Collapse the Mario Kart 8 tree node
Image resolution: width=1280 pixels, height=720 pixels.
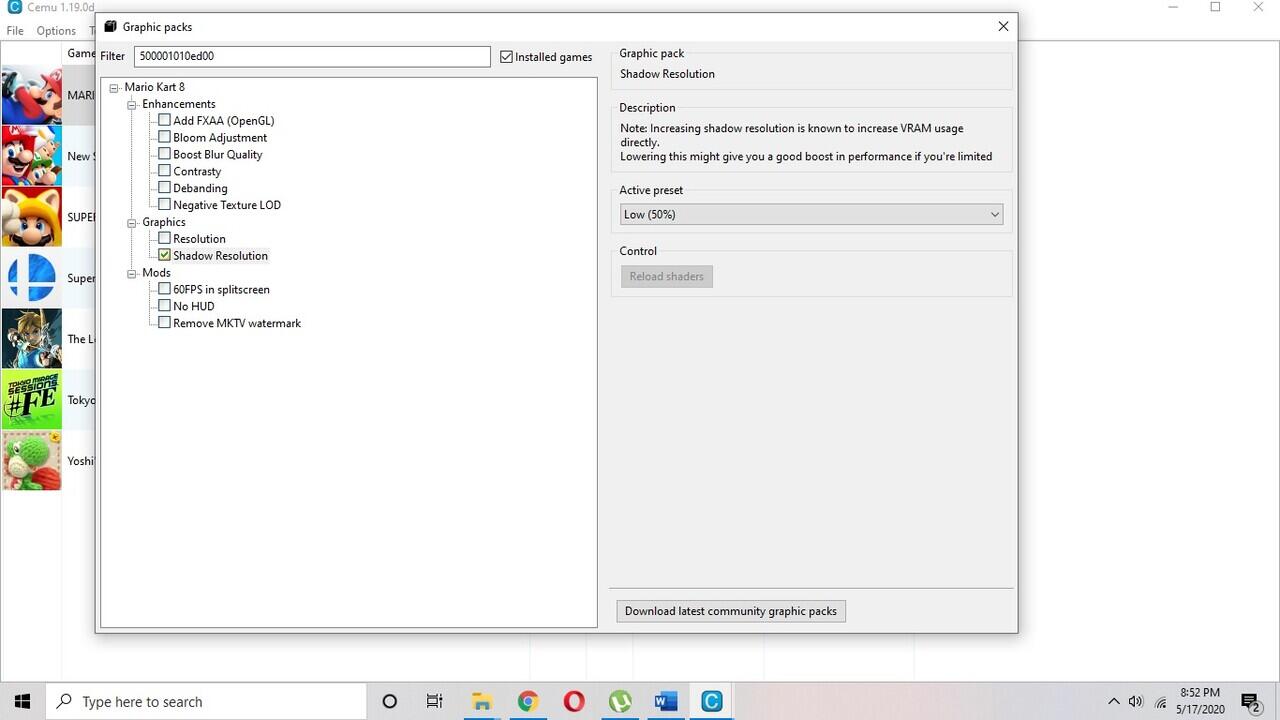[114, 88]
